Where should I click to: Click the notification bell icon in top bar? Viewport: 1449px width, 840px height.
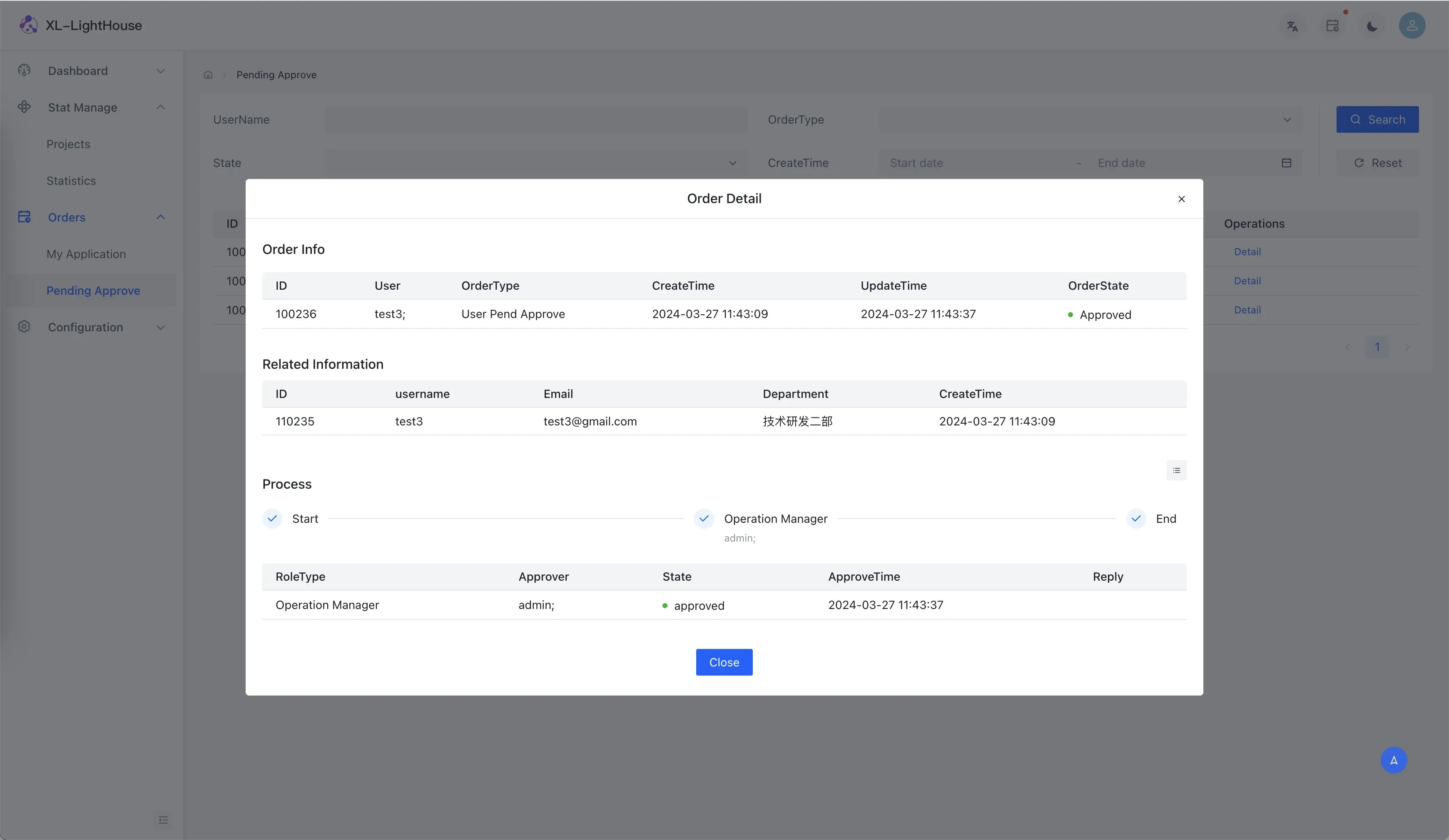(1333, 25)
